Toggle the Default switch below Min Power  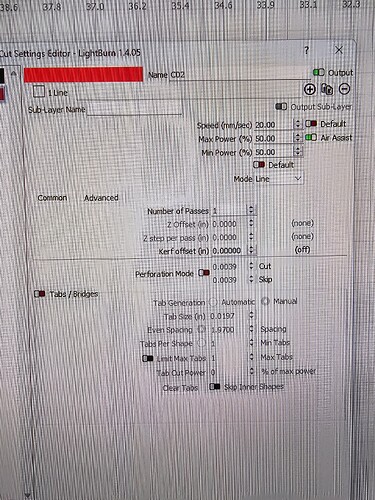click(x=259, y=165)
